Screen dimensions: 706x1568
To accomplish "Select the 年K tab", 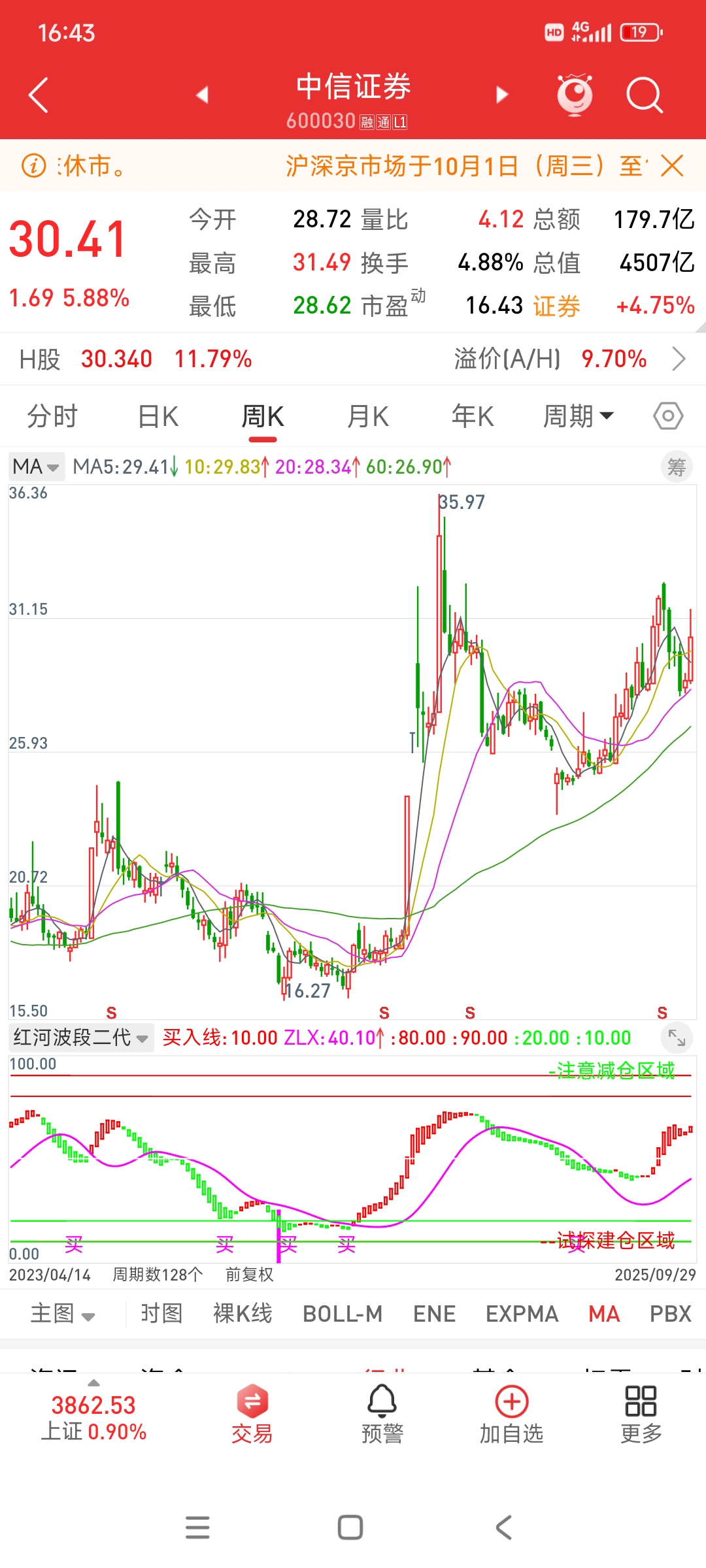I will click(x=473, y=416).
